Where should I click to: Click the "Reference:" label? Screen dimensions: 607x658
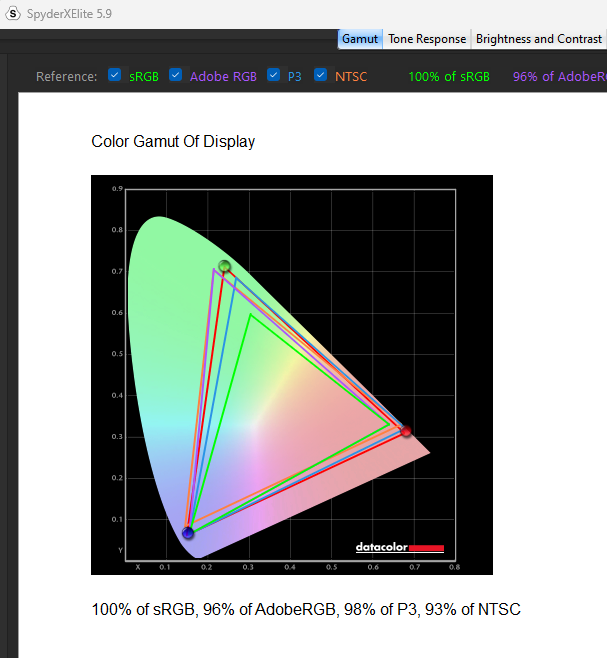pos(67,77)
